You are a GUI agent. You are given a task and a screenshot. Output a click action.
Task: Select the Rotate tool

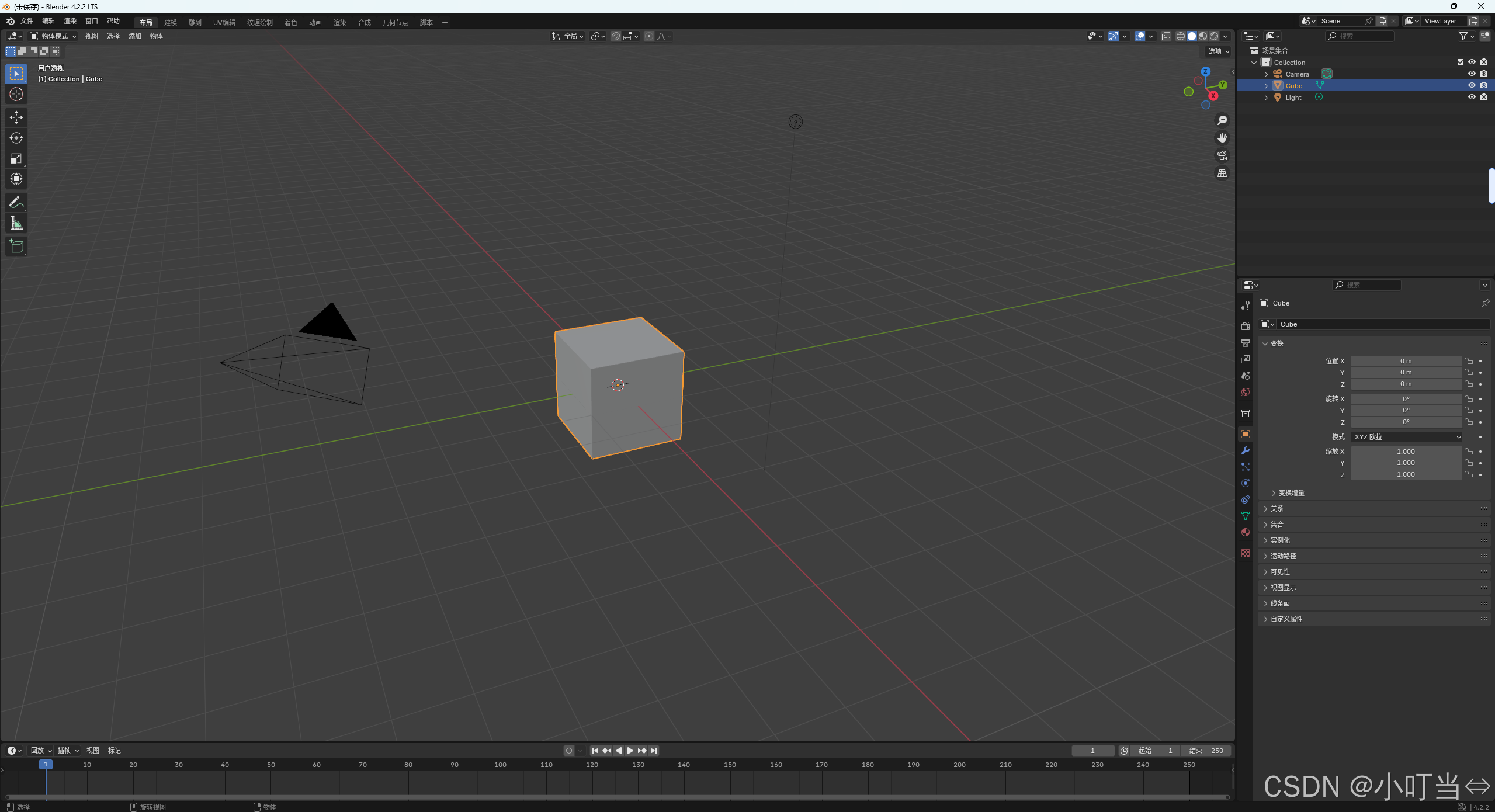pyautogui.click(x=16, y=138)
